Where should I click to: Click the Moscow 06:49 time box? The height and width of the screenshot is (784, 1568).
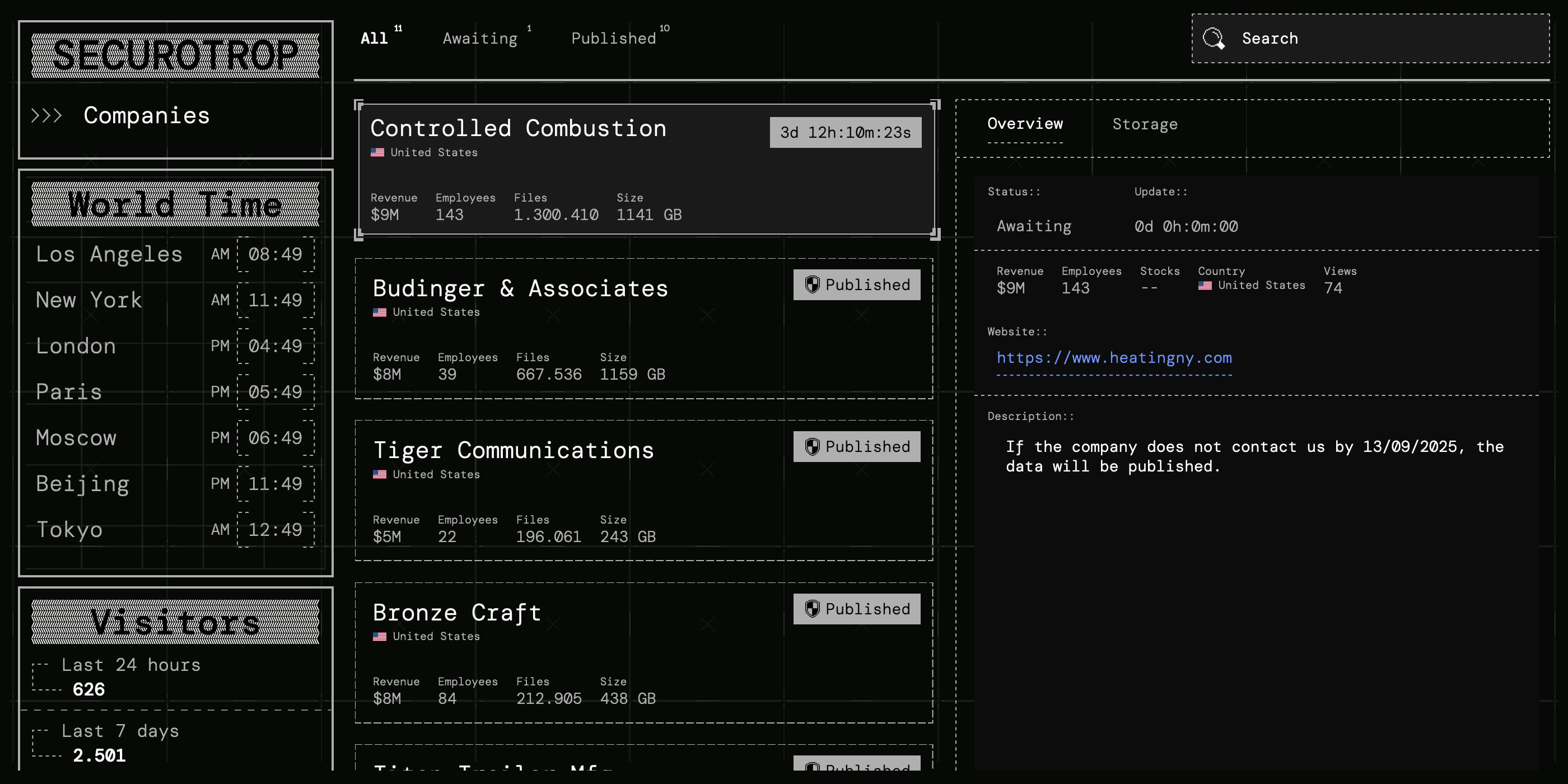[276, 438]
